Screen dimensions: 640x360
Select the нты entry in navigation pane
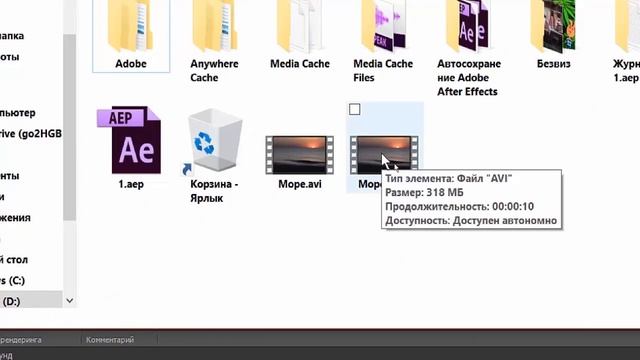click(10, 176)
